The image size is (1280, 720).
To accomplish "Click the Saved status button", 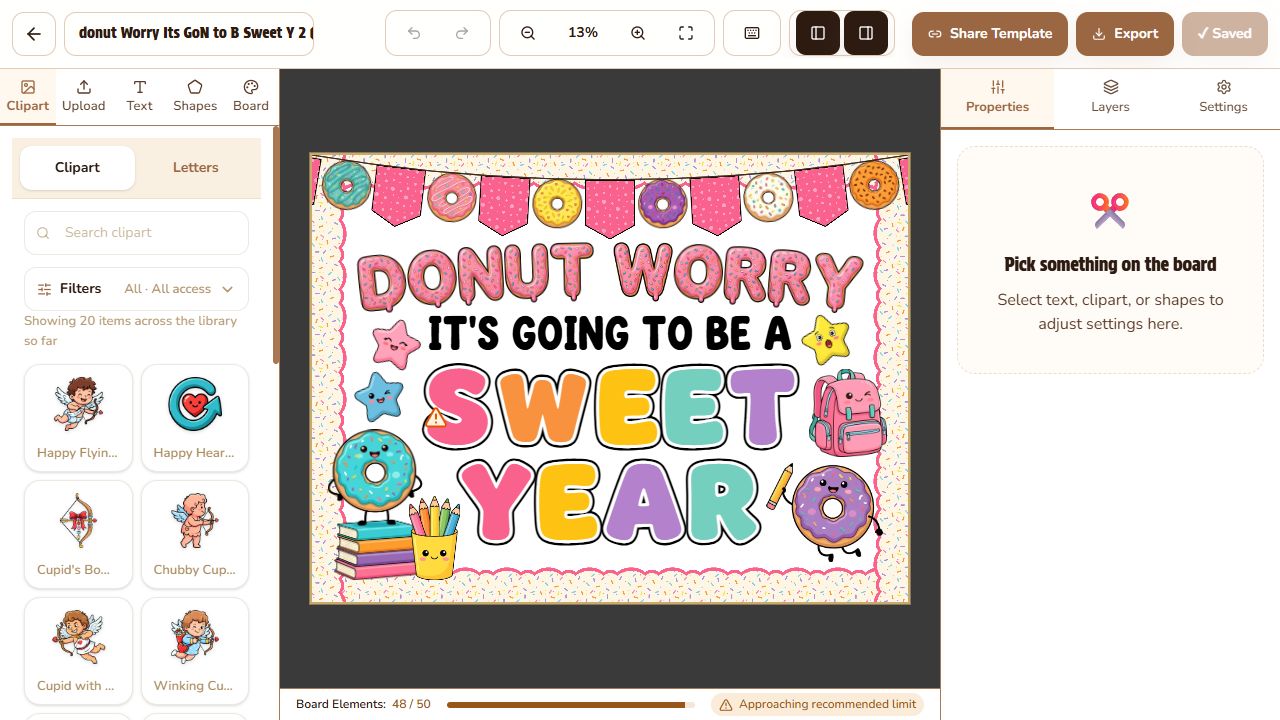I will tap(1225, 33).
